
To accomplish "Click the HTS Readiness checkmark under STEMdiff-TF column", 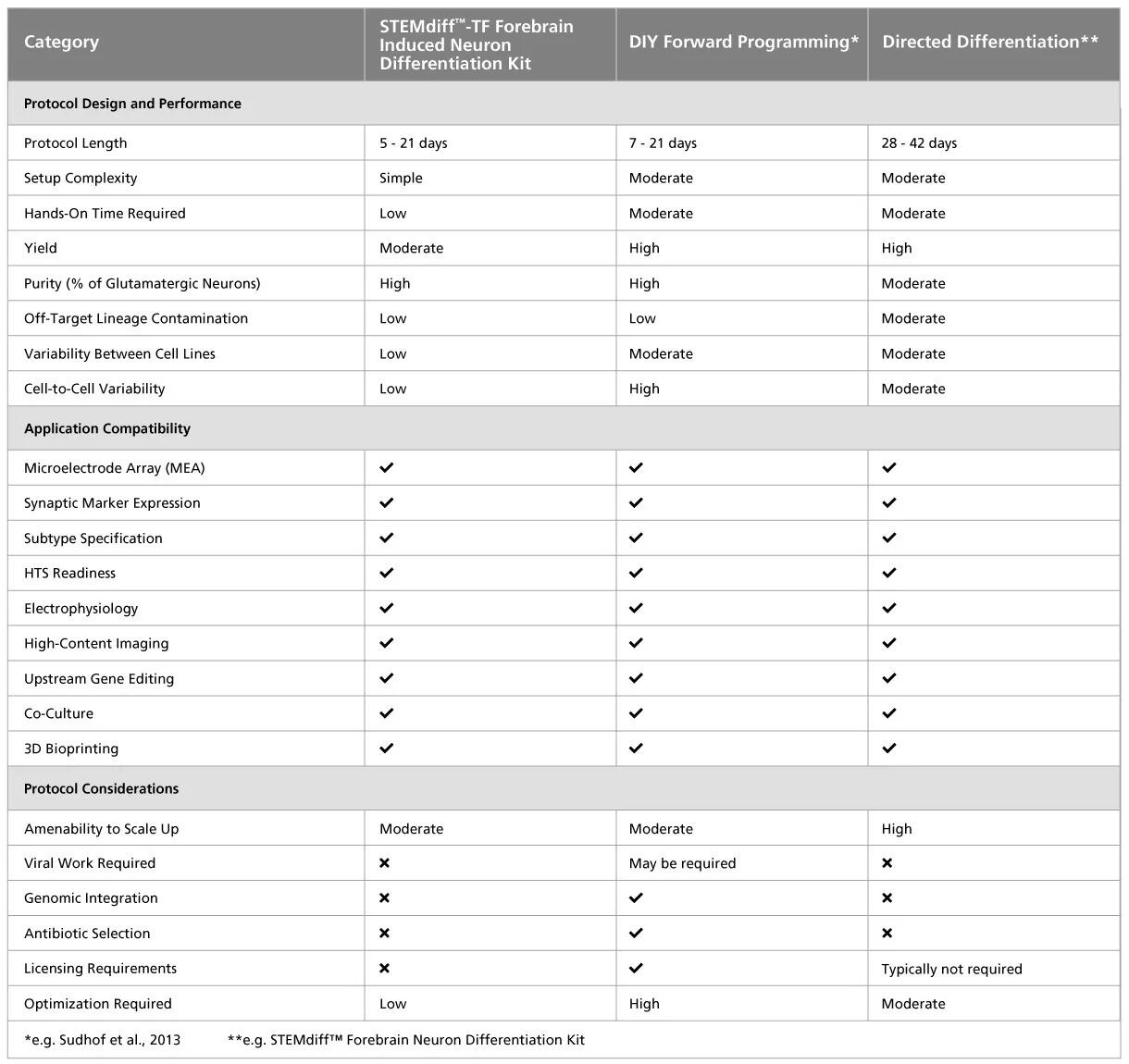I will tap(387, 573).
